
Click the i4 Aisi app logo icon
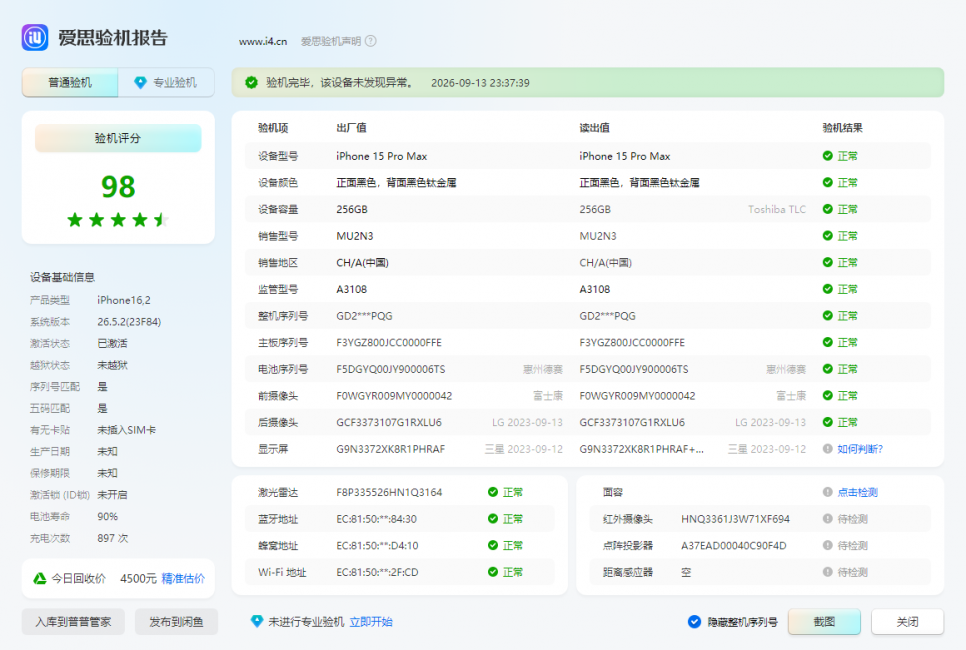point(35,38)
